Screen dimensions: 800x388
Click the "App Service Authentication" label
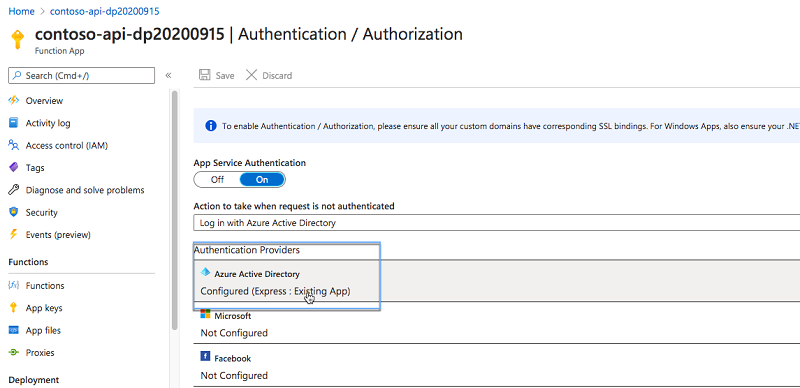pos(250,163)
